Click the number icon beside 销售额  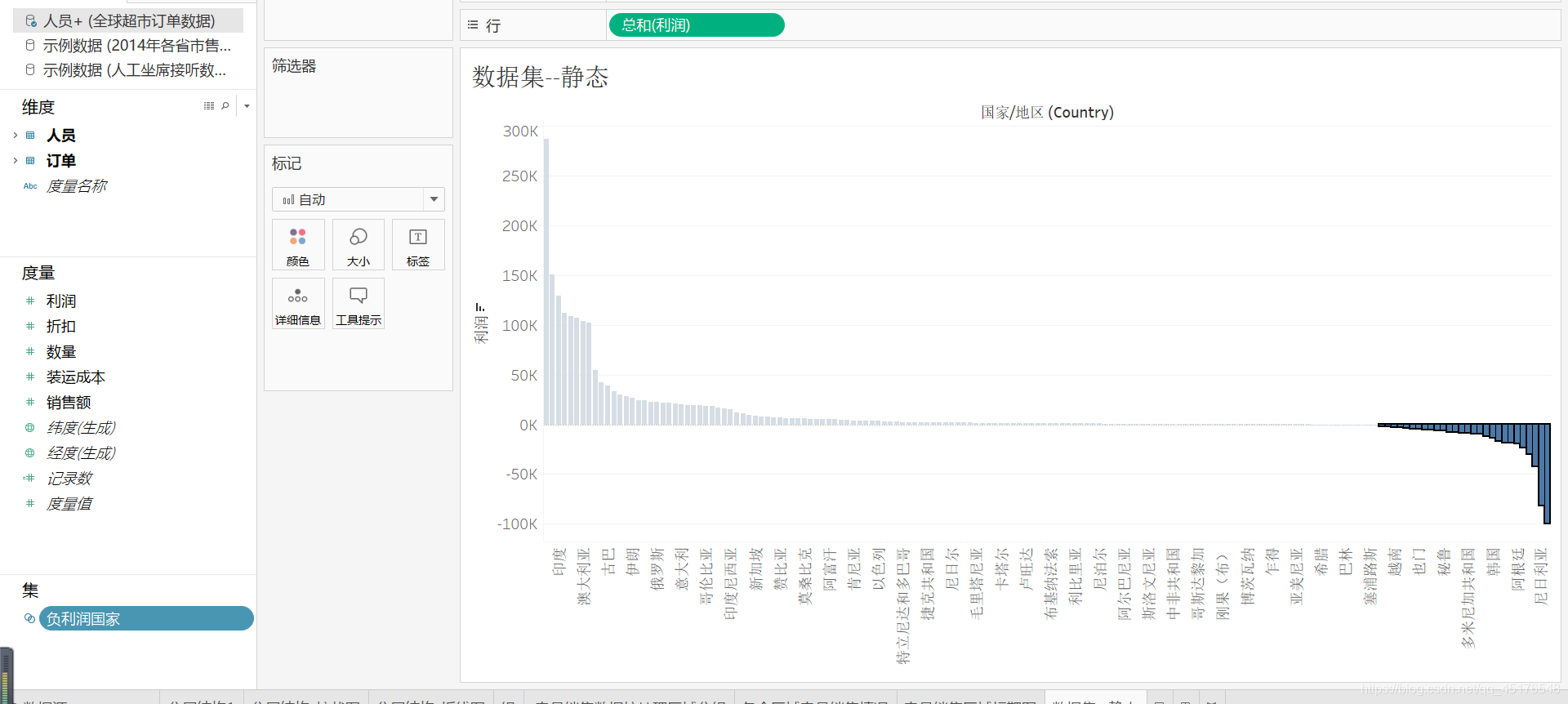30,403
